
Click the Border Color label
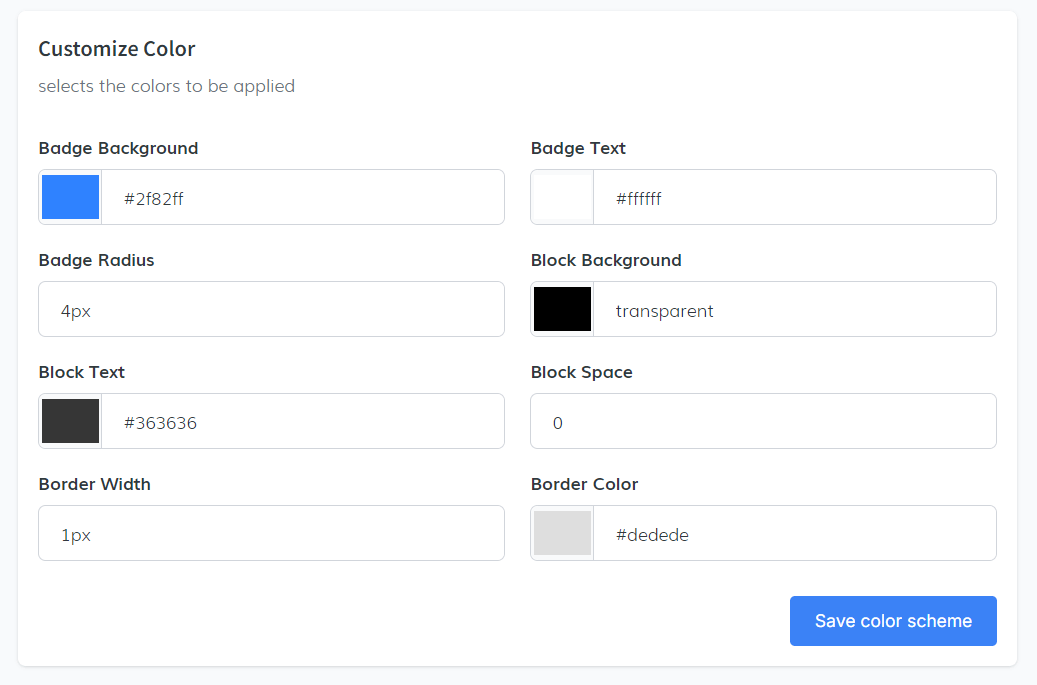click(x=584, y=484)
